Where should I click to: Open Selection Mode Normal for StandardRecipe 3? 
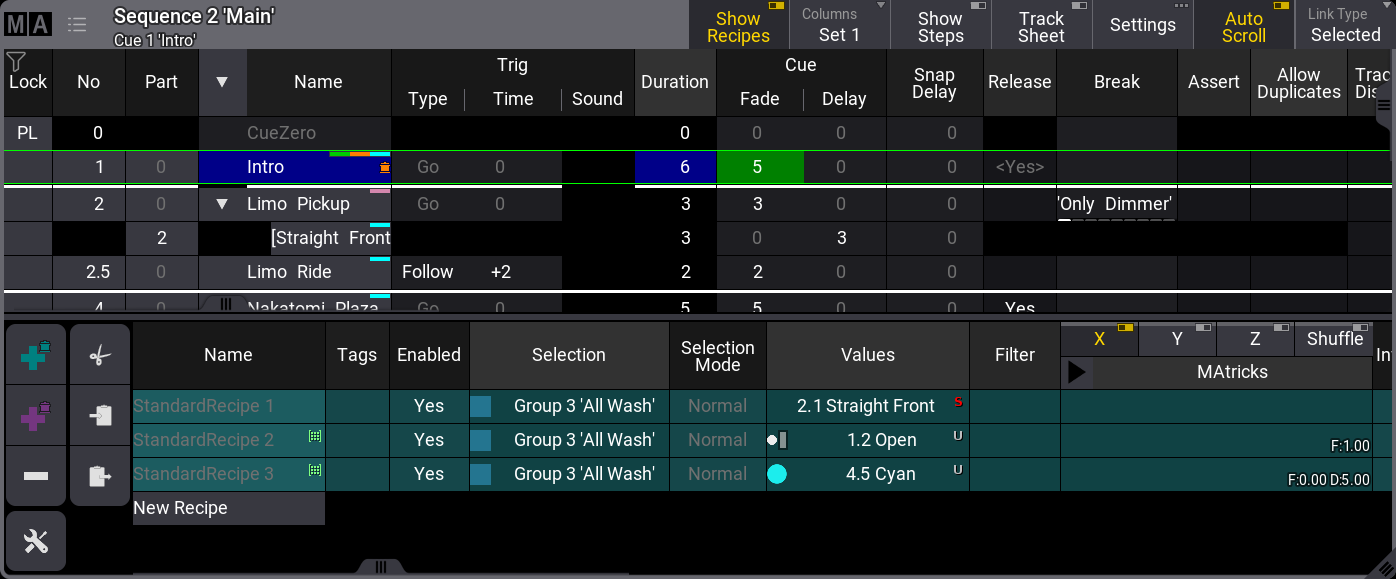click(718, 474)
